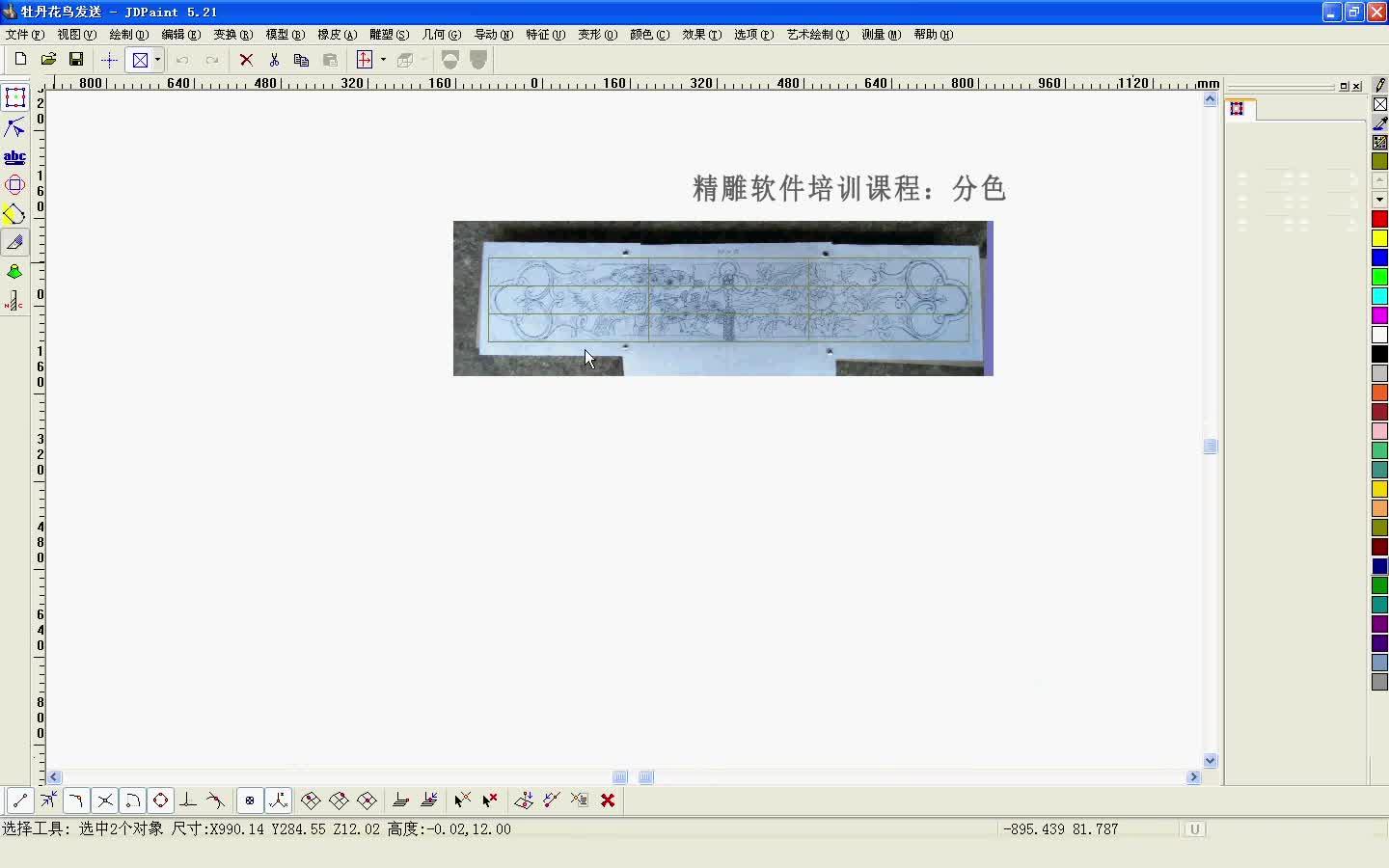This screenshot has width=1389, height=868.
Task: Pick the red color swatch in the palette
Action: [1379, 219]
